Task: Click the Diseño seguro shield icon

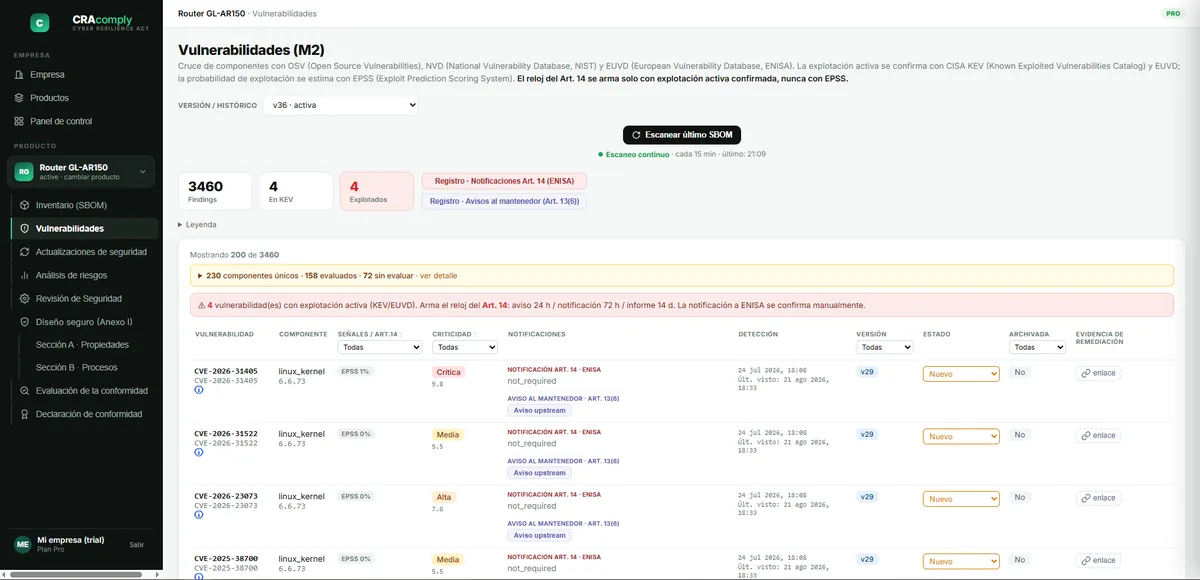Action: (25, 322)
